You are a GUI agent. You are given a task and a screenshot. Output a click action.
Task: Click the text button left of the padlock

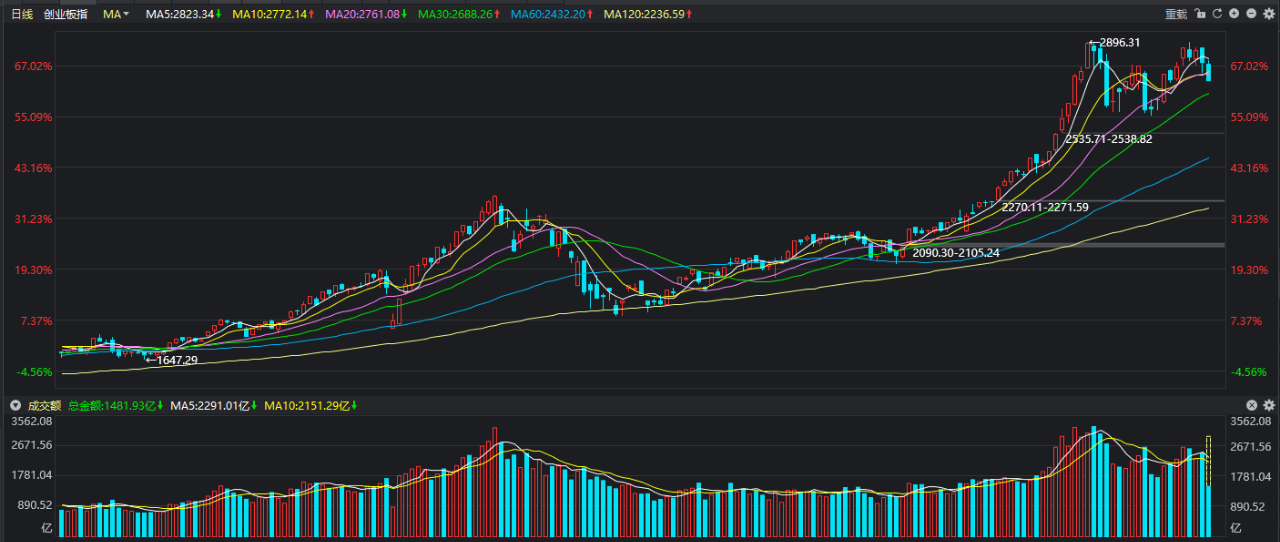tap(1176, 14)
